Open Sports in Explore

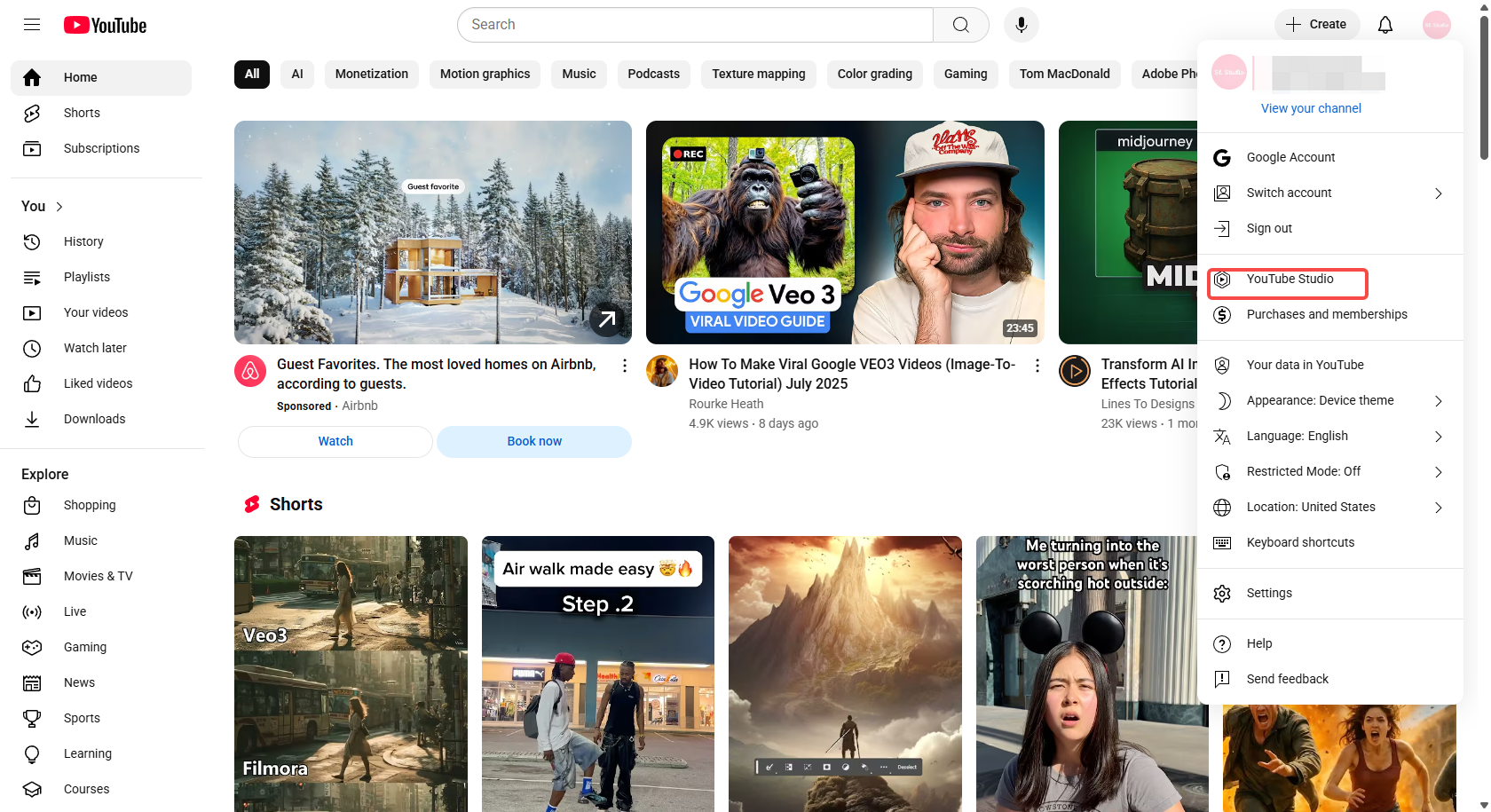click(x=101, y=718)
